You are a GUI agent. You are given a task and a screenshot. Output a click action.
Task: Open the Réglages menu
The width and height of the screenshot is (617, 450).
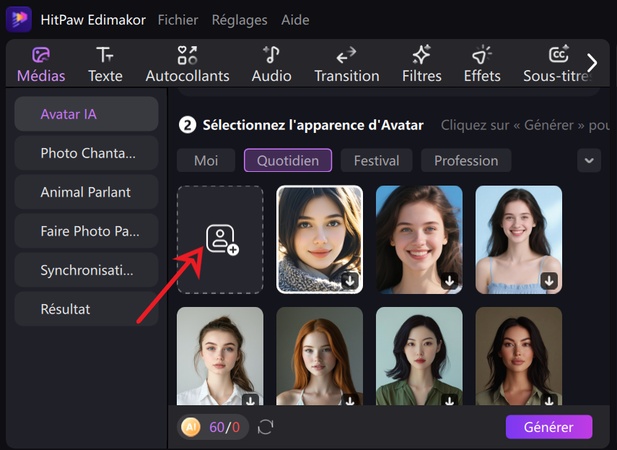pos(238,20)
